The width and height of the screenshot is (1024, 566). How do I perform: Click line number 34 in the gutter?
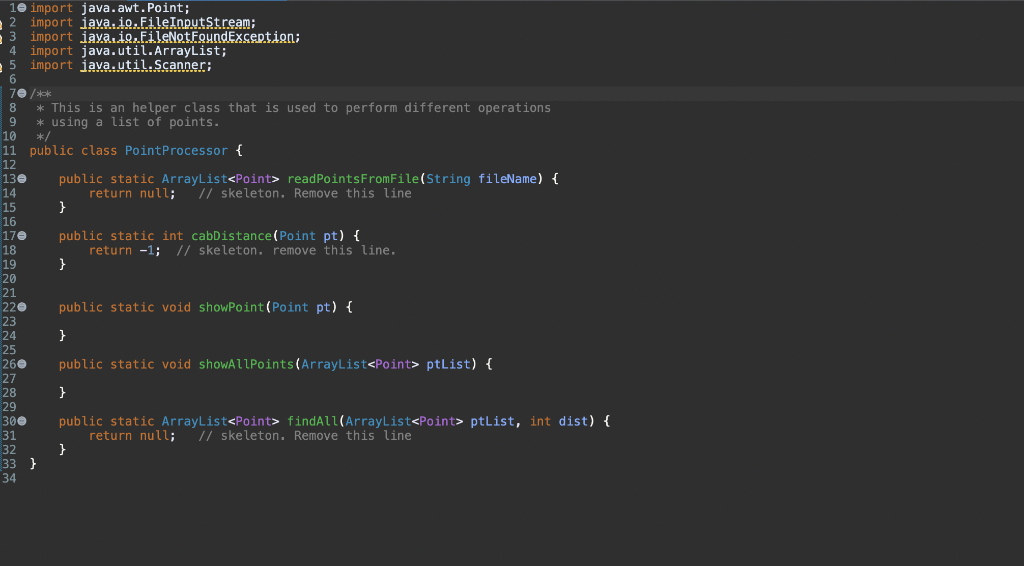[x=9, y=479]
